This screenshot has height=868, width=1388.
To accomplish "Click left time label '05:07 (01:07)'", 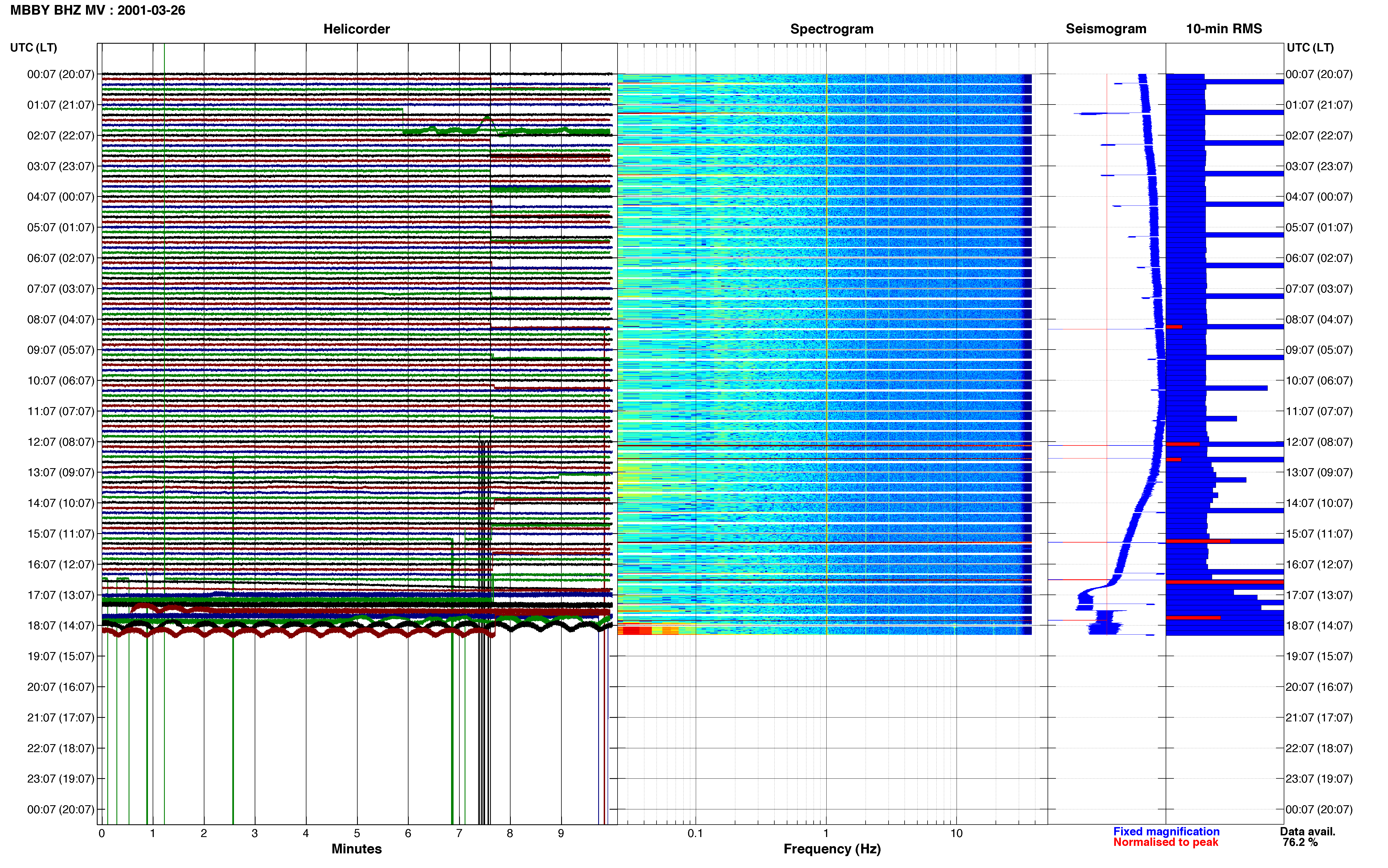I will point(60,227).
